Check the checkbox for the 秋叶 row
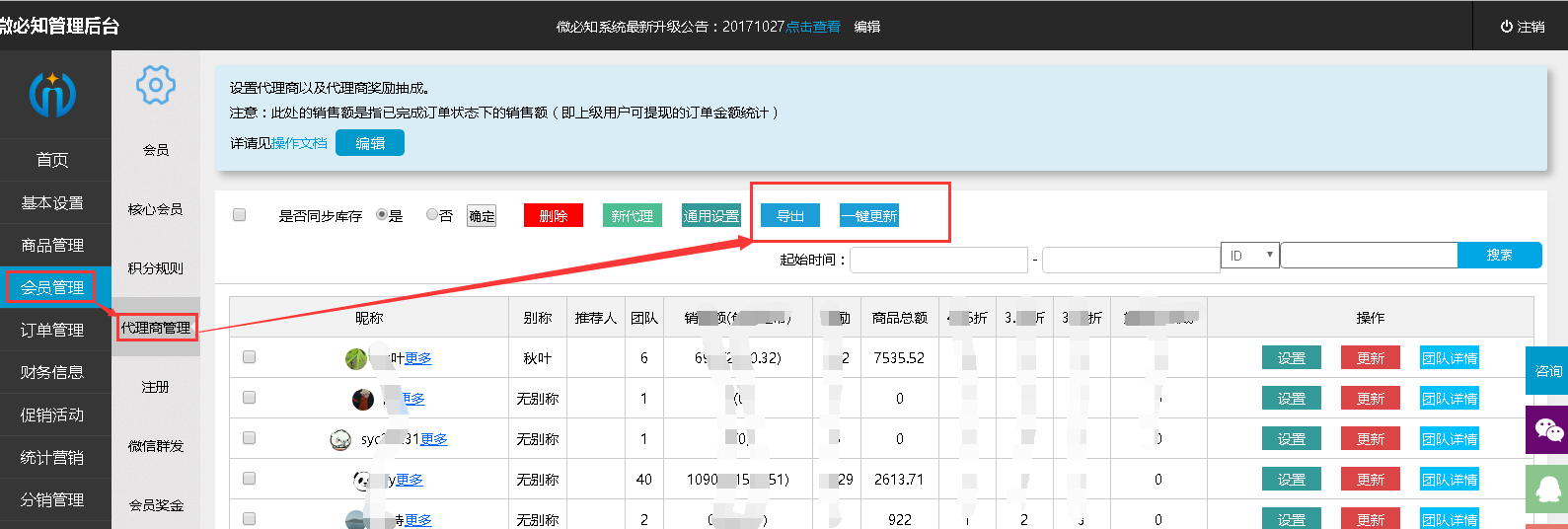The image size is (1568, 529). (249, 357)
